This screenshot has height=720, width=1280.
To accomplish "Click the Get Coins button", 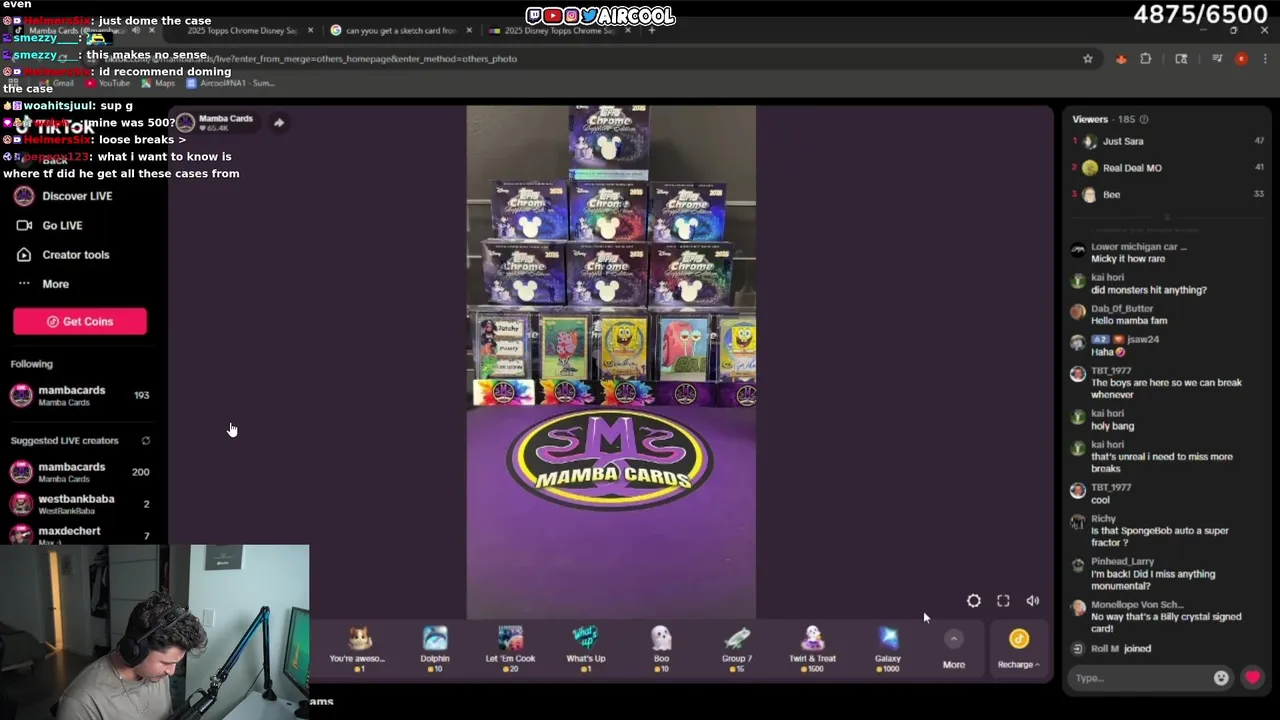I will click(80, 321).
